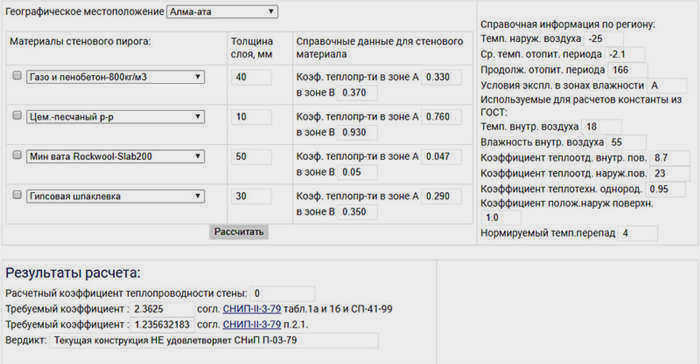The width and height of the screenshot is (700, 364).
Task: Select the calculated wall conductivity result field
Action: (x=283, y=293)
